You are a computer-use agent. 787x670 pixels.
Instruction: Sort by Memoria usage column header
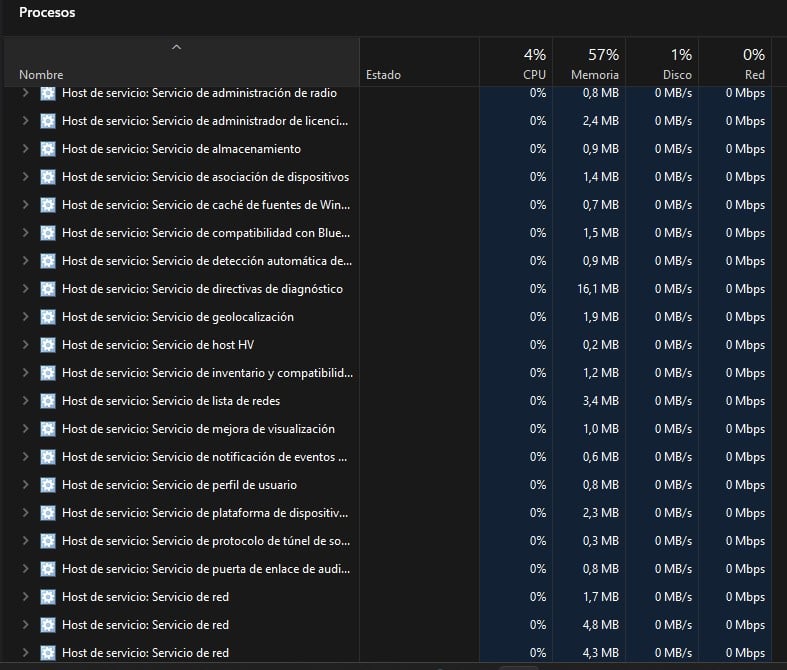click(589, 62)
